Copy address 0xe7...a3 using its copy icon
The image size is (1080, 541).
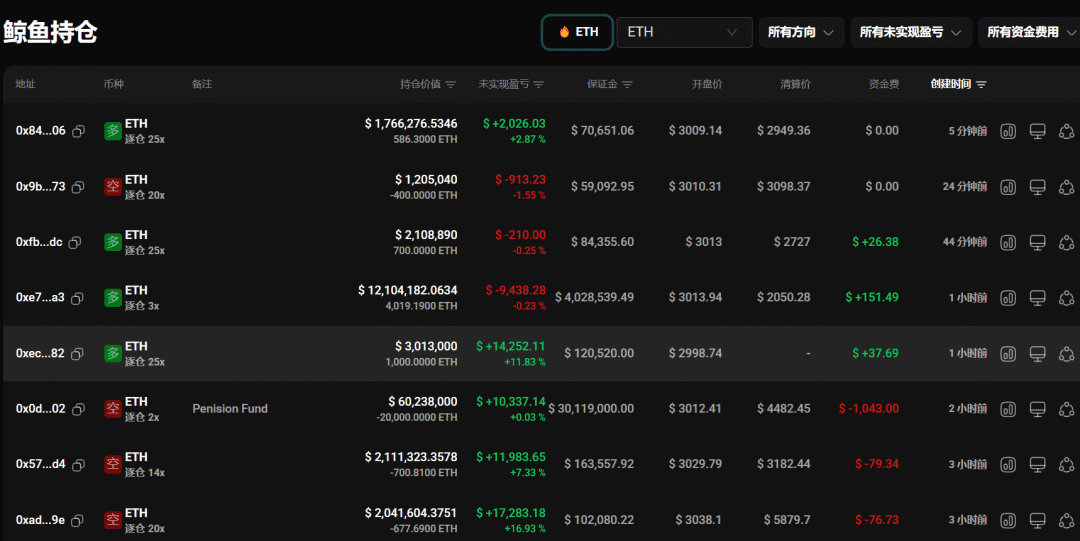click(x=78, y=298)
